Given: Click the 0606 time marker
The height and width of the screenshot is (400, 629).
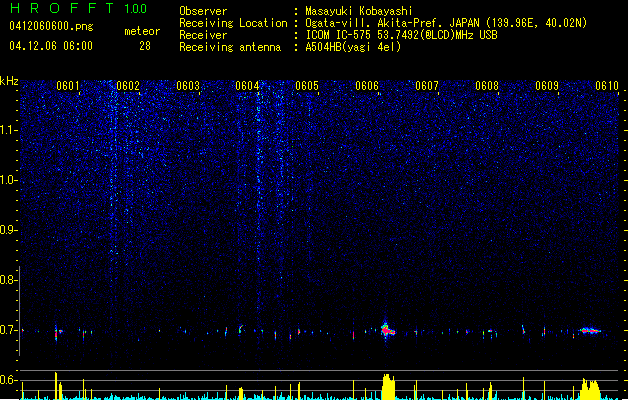Looking at the screenshot, I should pyautogui.click(x=367, y=86).
